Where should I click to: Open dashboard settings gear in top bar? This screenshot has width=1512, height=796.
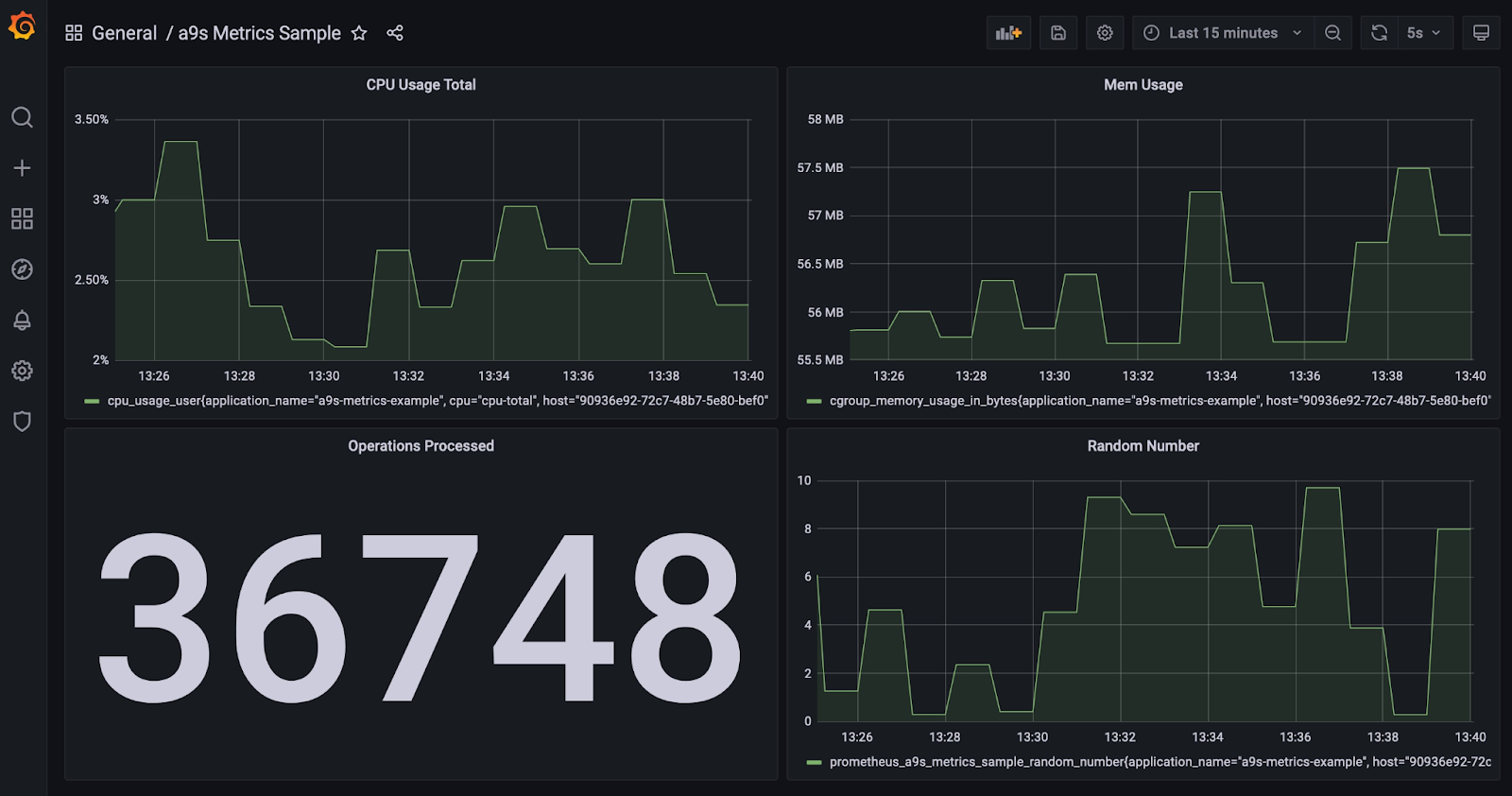click(x=1105, y=33)
